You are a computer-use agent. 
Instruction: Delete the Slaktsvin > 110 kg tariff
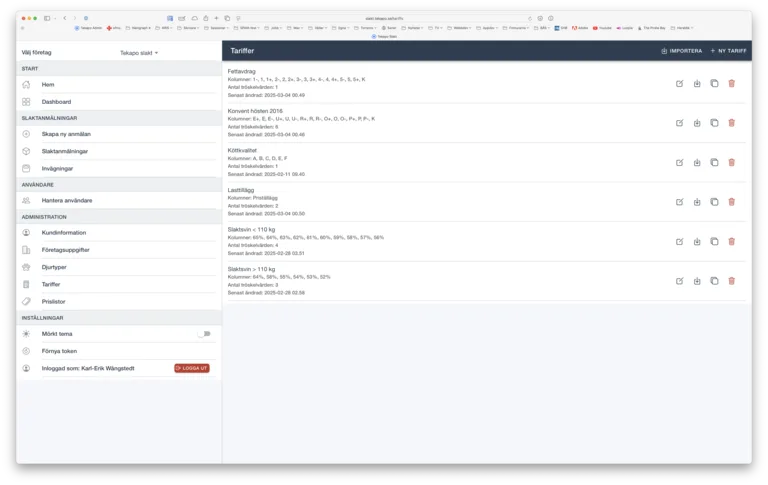[x=731, y=281]
